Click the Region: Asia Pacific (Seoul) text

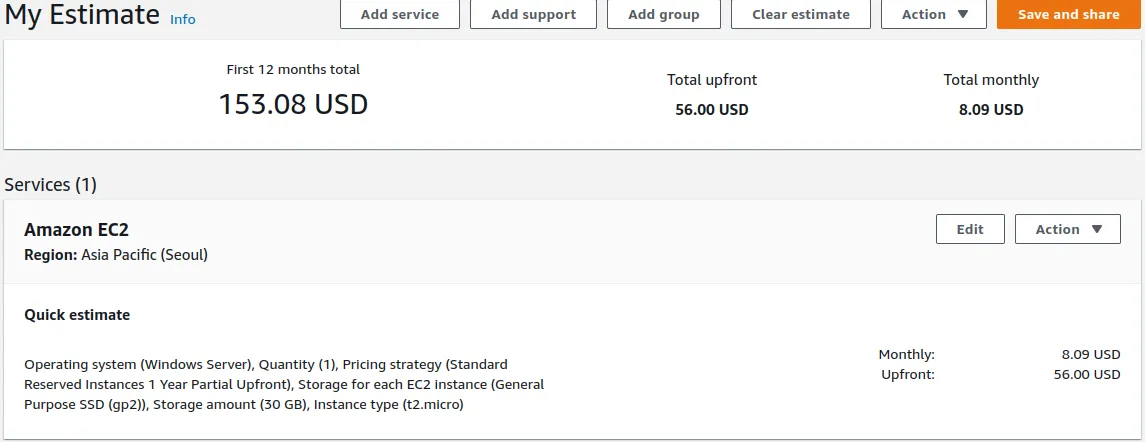pos(116,255)
